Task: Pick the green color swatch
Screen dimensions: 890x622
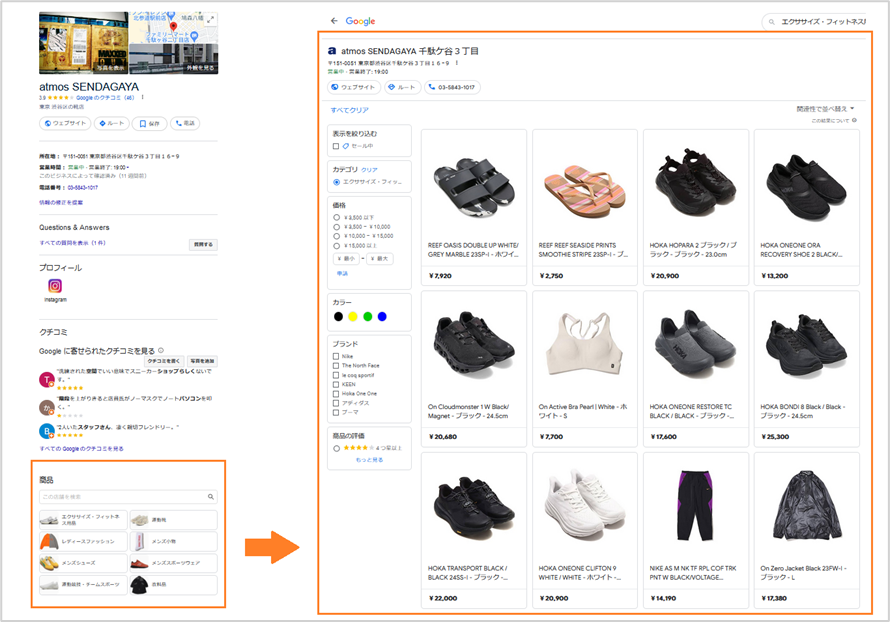Action: pos(368,317)
